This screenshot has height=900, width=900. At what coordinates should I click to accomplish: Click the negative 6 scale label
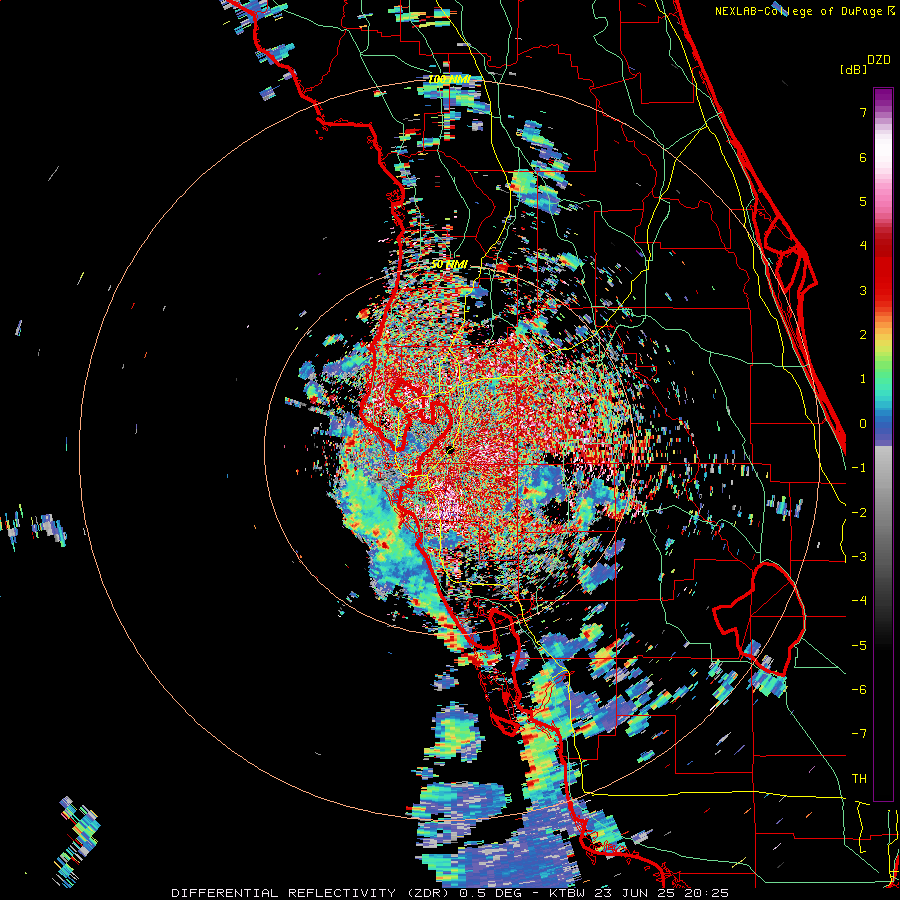tap(859, 690)
